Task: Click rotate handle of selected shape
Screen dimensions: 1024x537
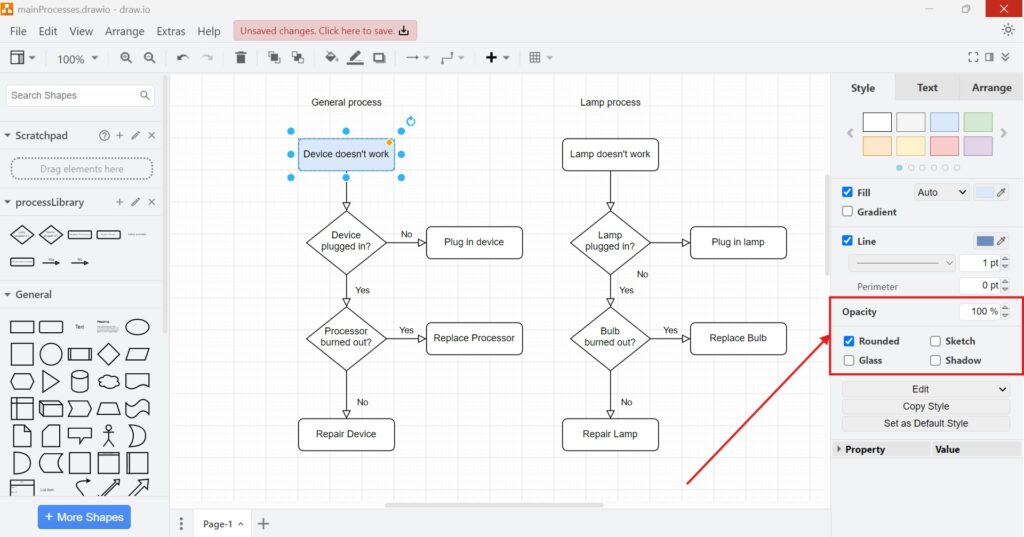Action: (x=411, y=121)
